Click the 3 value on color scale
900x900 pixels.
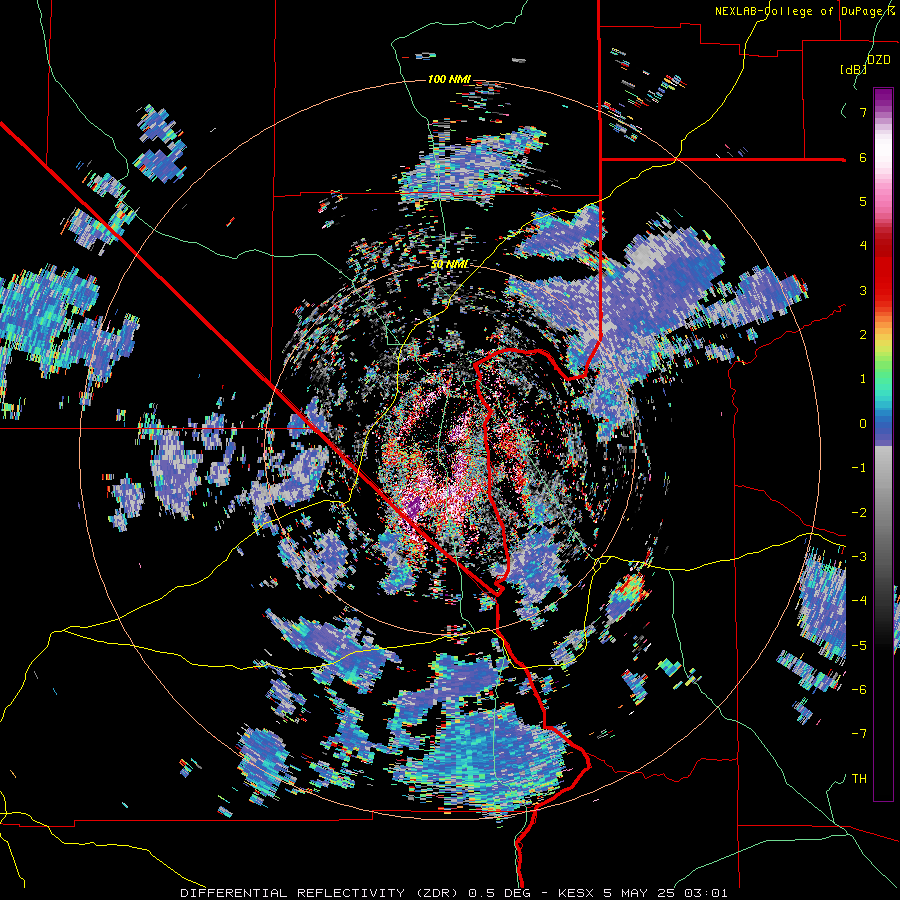pos(863,290)
